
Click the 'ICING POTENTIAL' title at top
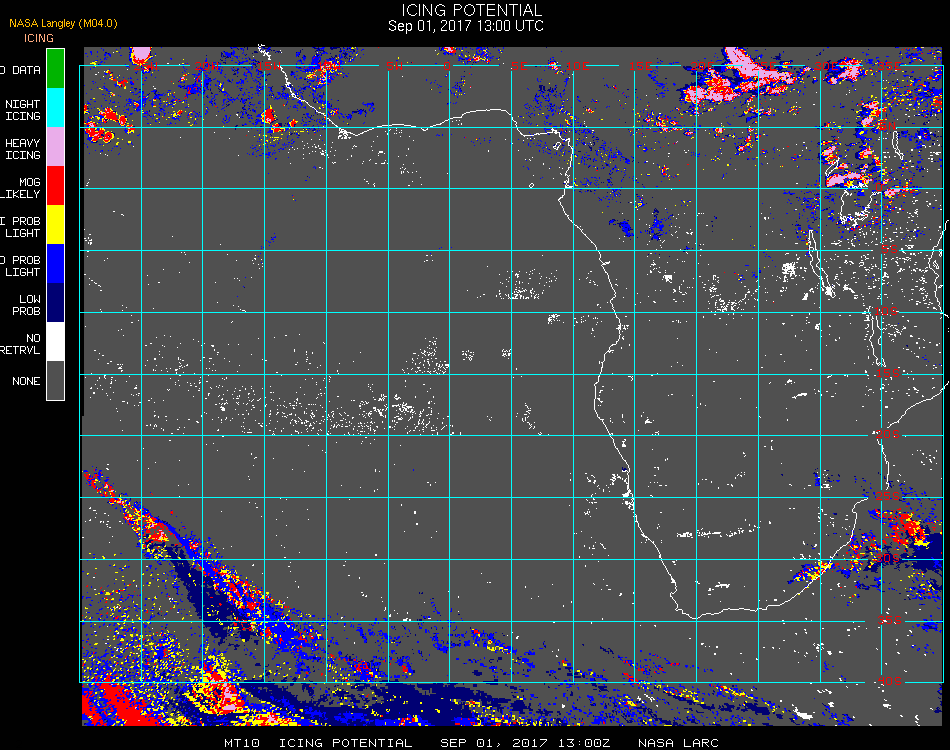(471, 10)
